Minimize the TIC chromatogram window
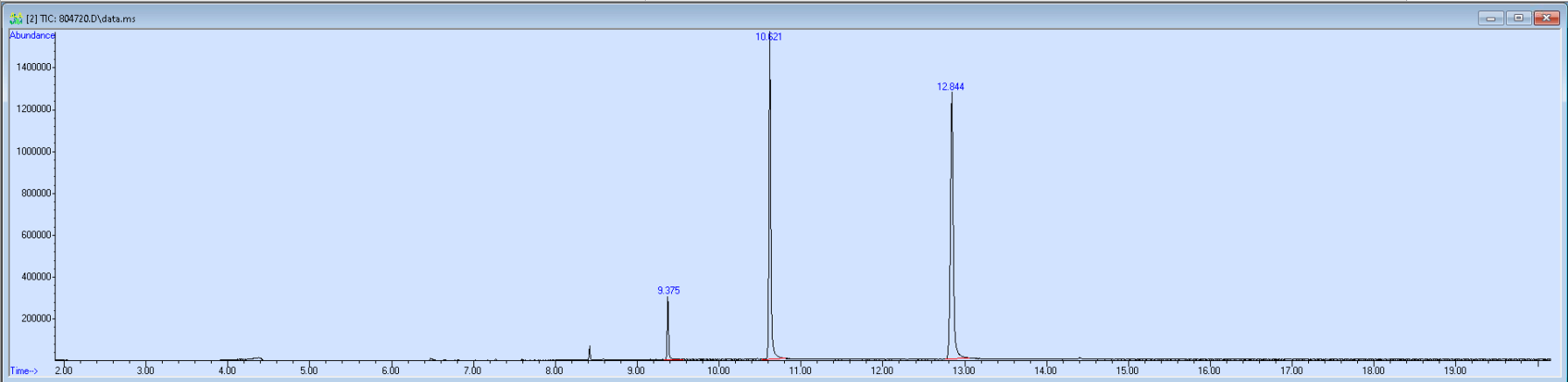1568x382 pixels. (1491, 18)
